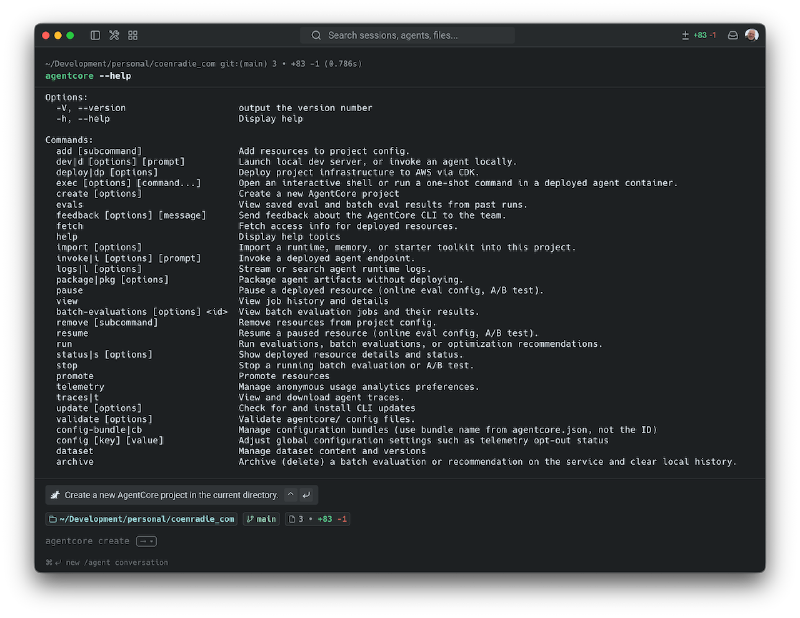The height and width of the screenshot is (618, 800).
Task: Click the '-h, --help' option
Action: click(83, 118)
